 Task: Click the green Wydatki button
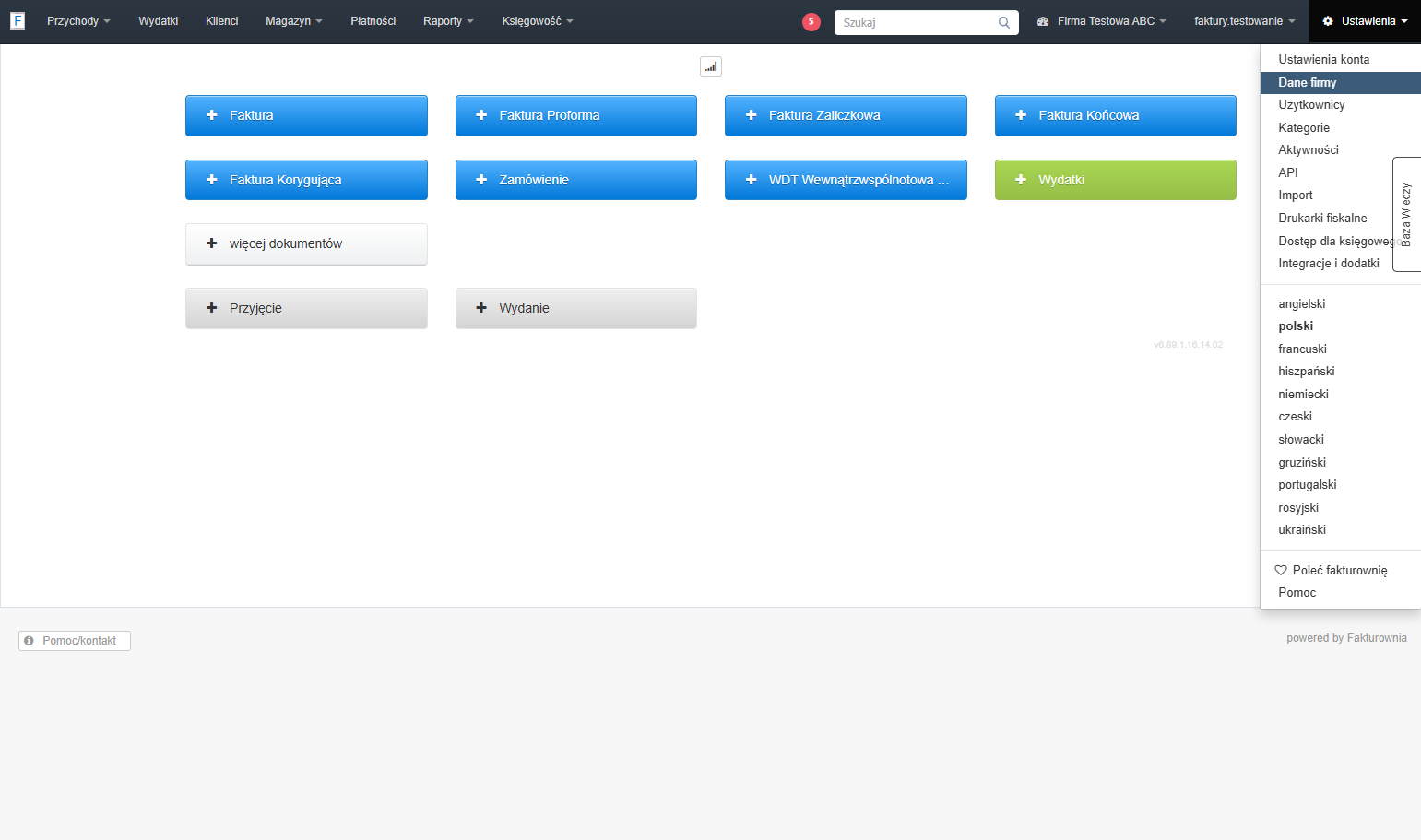tap(1116, 180)
